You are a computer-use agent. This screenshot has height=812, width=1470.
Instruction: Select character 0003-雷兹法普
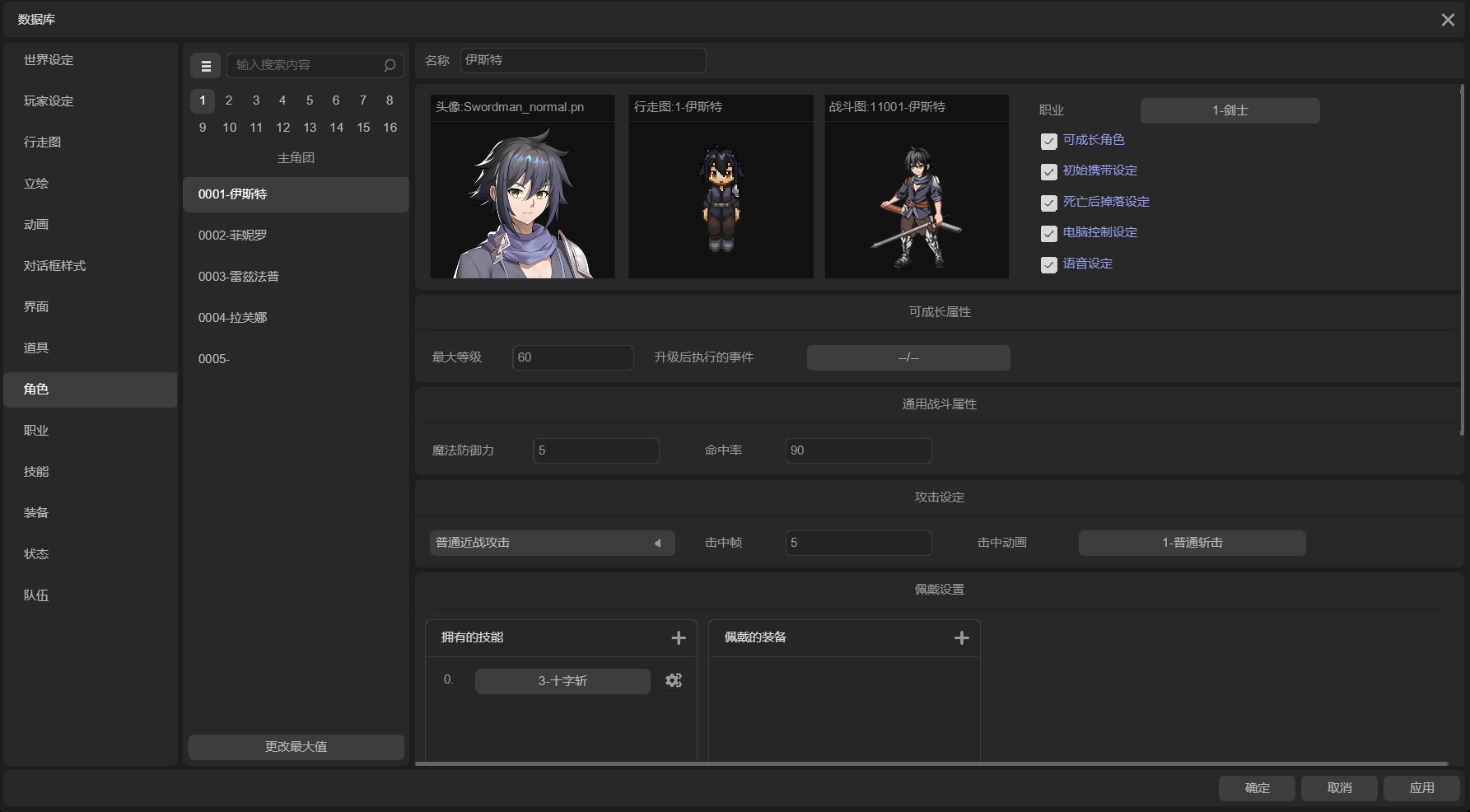click(296, 277)
